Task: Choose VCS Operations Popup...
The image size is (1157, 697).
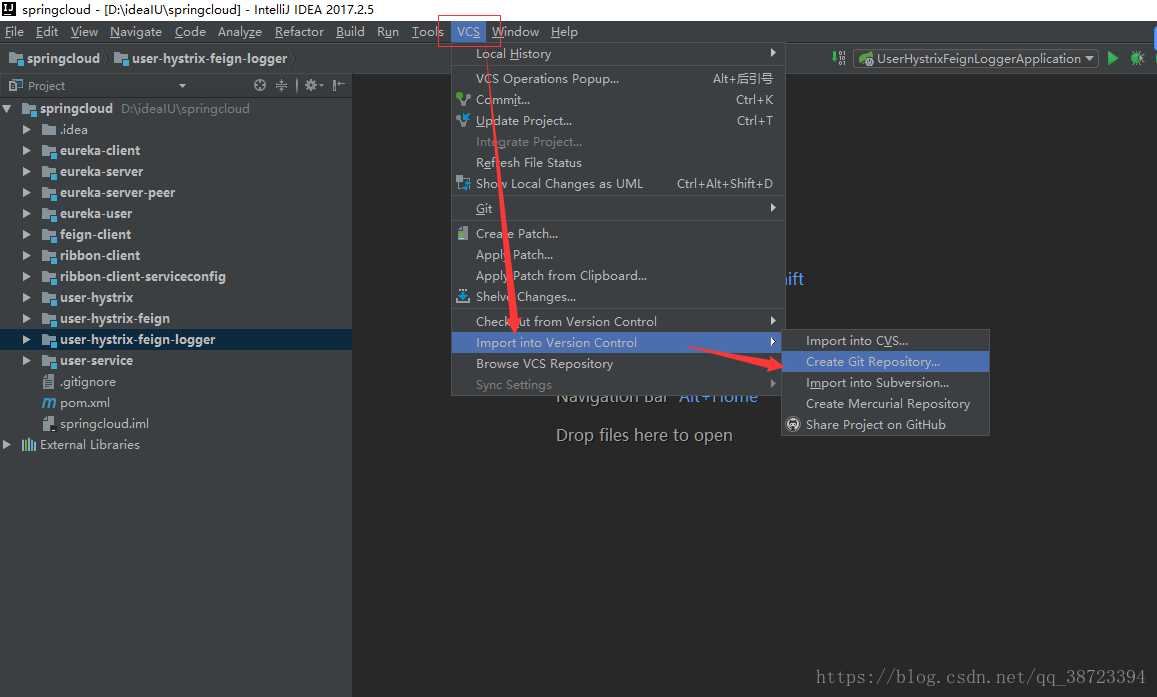Action: click(618, 78)
